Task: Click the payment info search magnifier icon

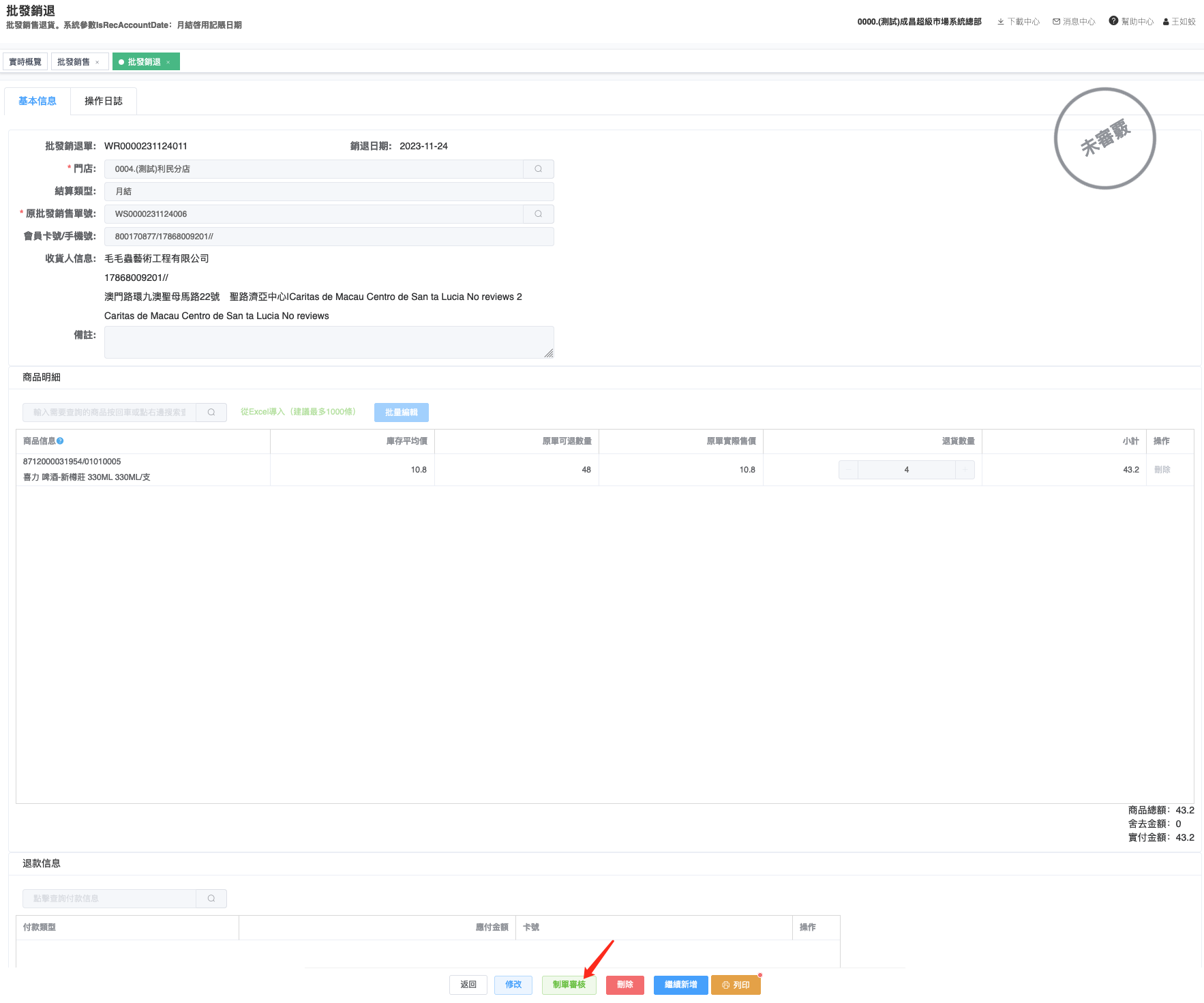Action: (x=211, y=899)
